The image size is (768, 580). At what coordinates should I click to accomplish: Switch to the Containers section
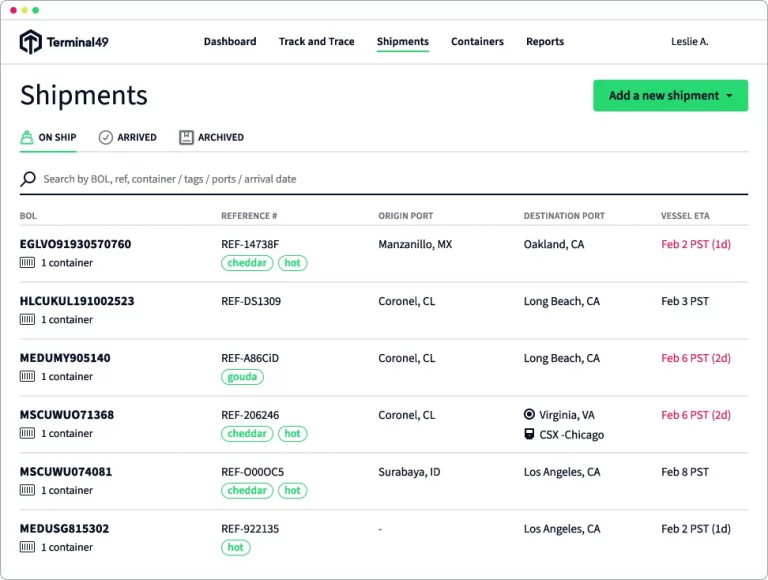pos(477,42)
